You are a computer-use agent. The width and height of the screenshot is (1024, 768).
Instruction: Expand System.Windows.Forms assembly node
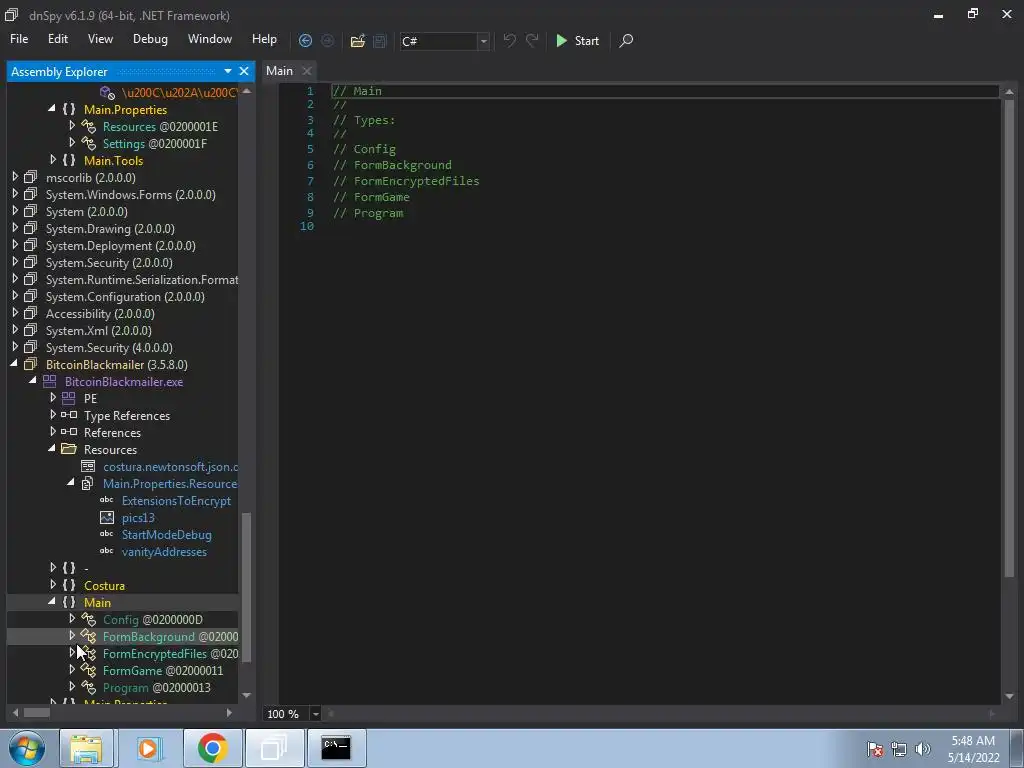point(15,193)
